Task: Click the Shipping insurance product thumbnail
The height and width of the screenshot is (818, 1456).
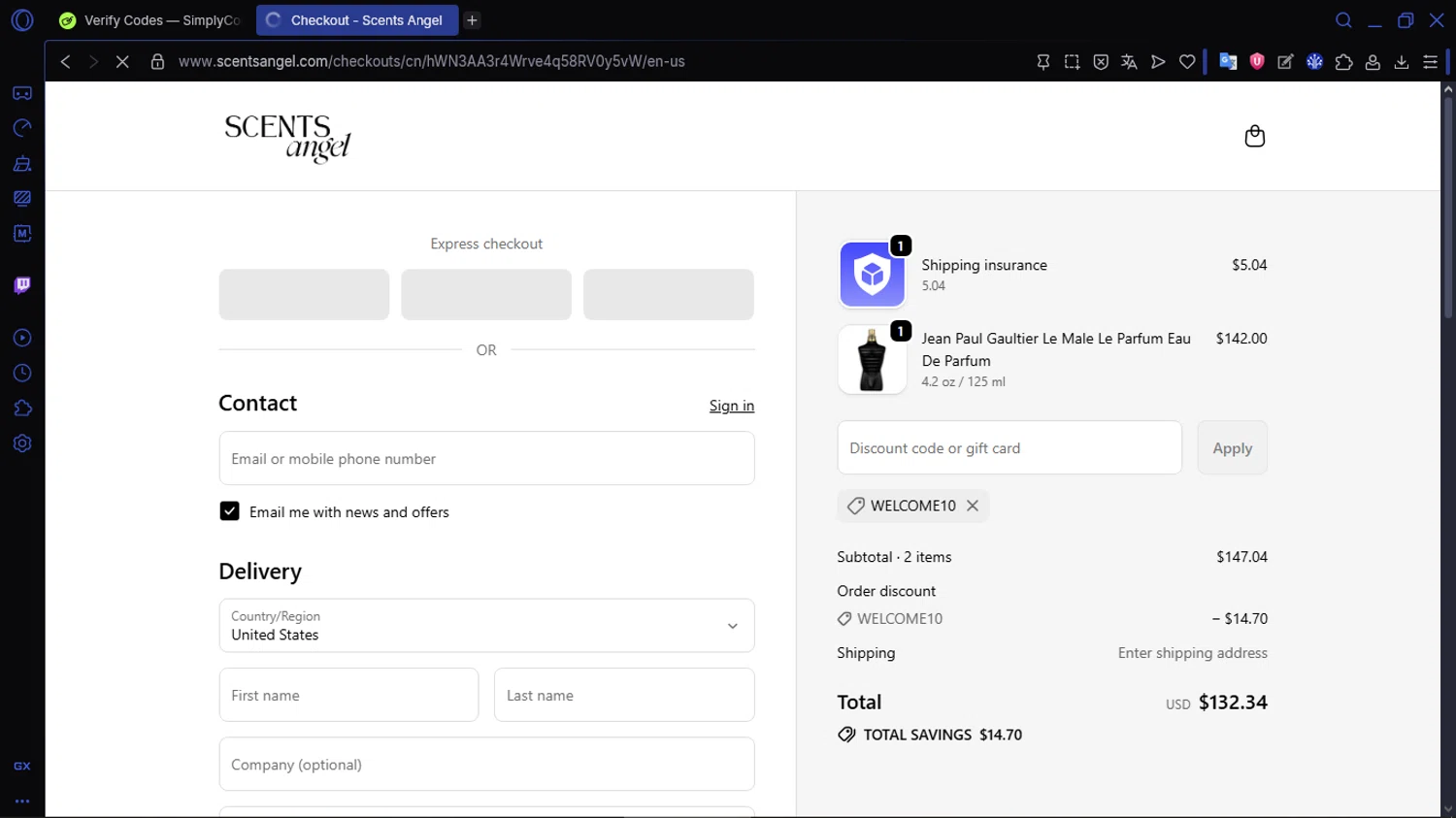Action: pyautogui.click(x=872, y=275)
